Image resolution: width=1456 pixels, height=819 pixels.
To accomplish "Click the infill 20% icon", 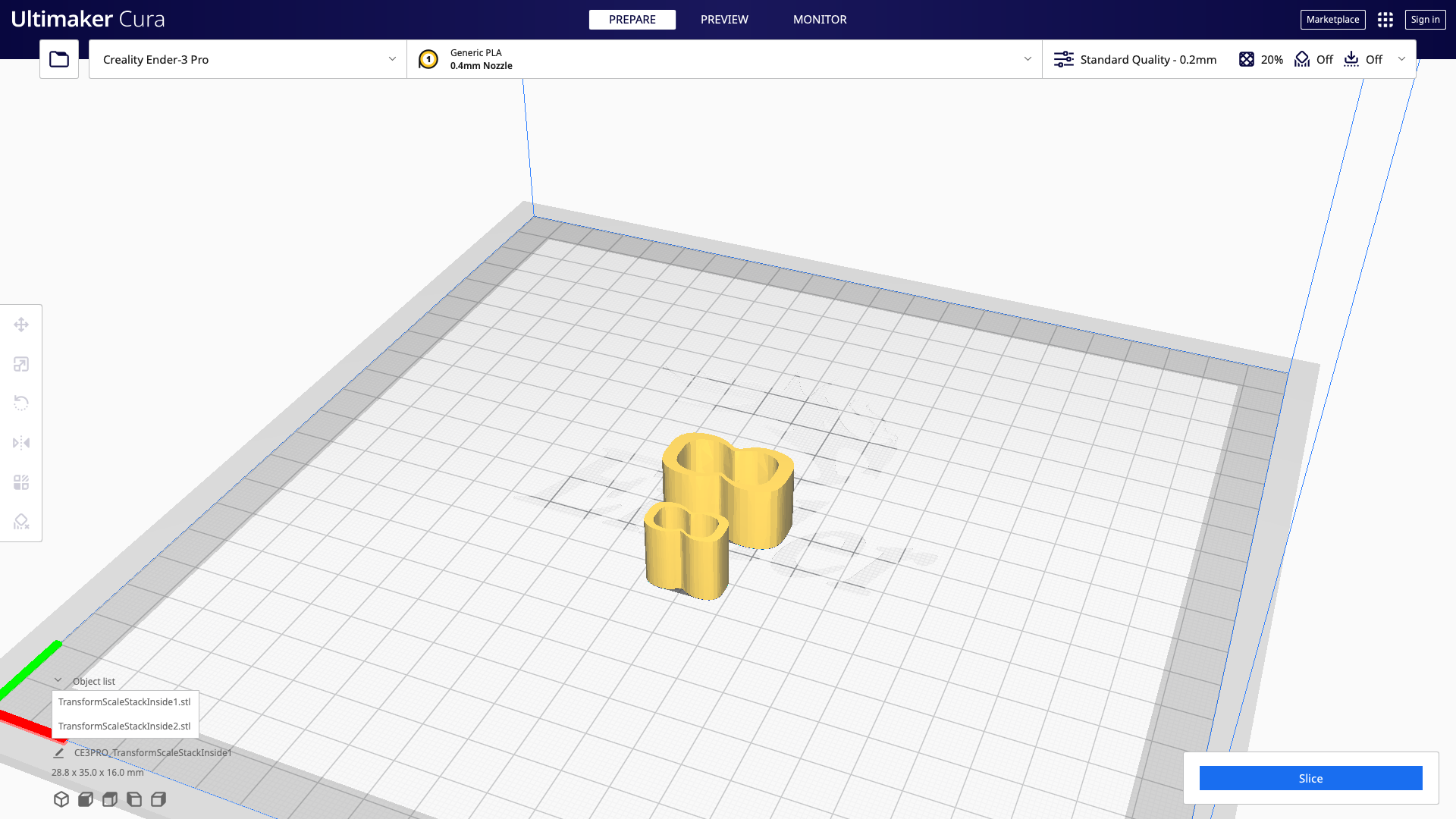I will (1247, 59).
